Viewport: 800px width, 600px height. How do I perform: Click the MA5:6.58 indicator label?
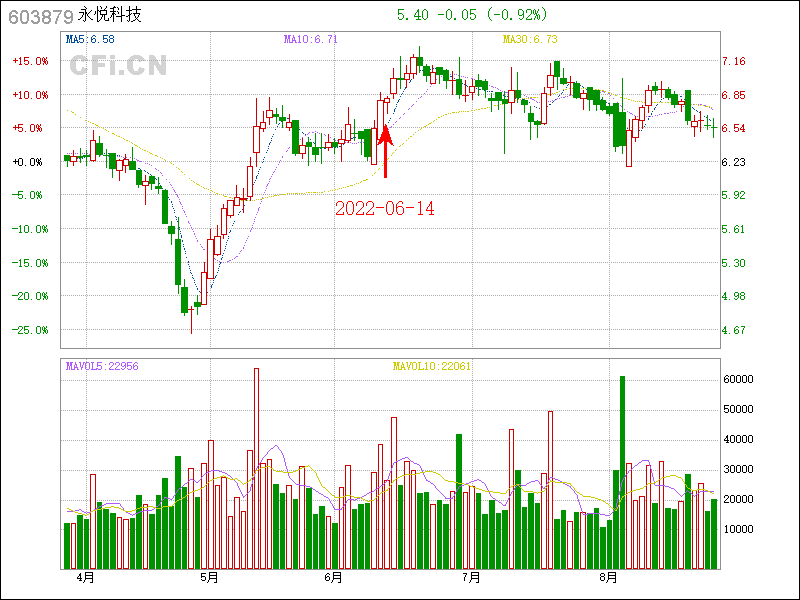[x=90, y=39]
